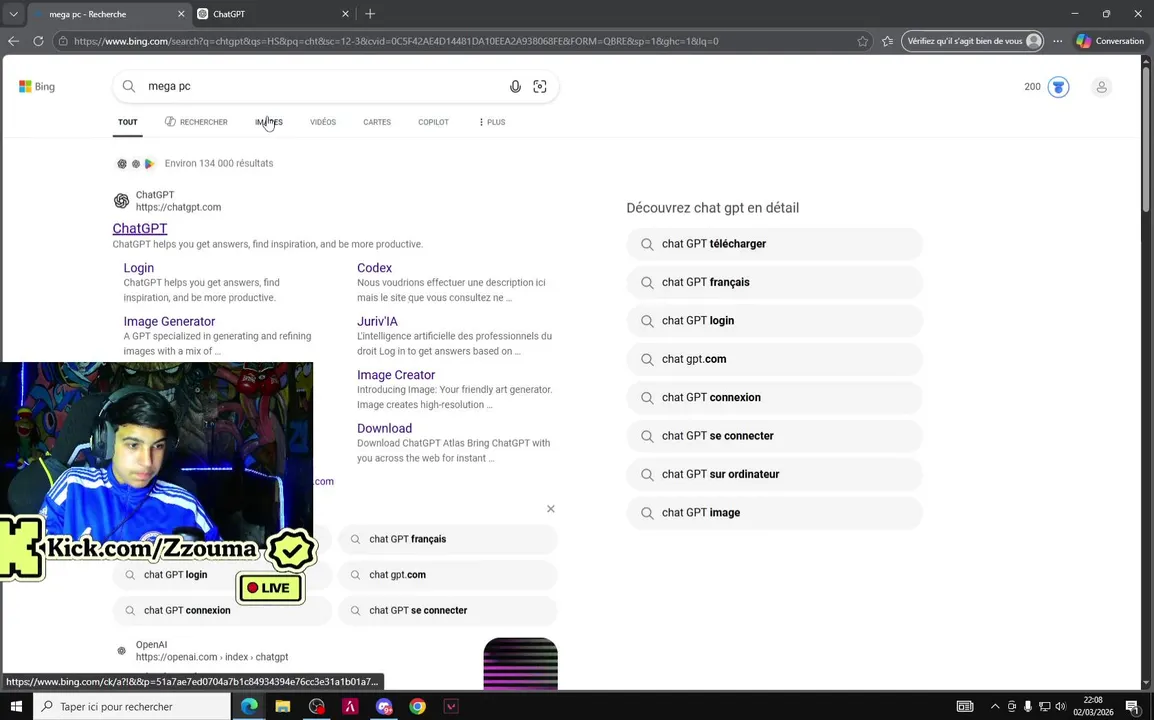Open Google Chrome from taskbar
The image size is (1154, 720).
[x=417, y=706]
